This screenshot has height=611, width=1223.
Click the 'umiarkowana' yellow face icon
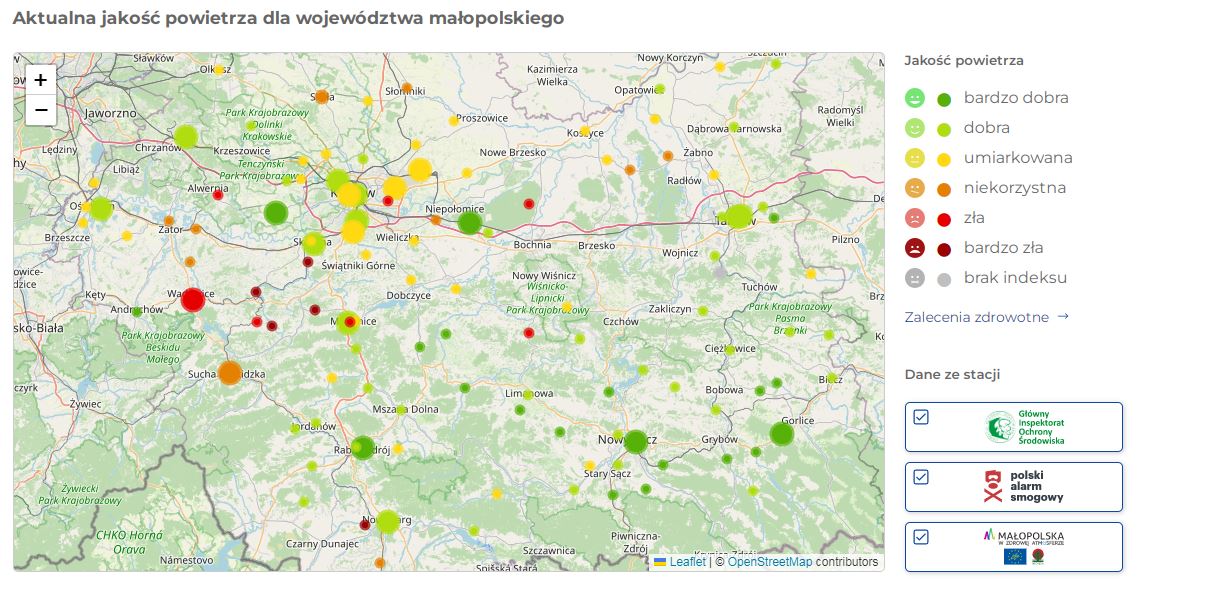[x=915, y=158]
